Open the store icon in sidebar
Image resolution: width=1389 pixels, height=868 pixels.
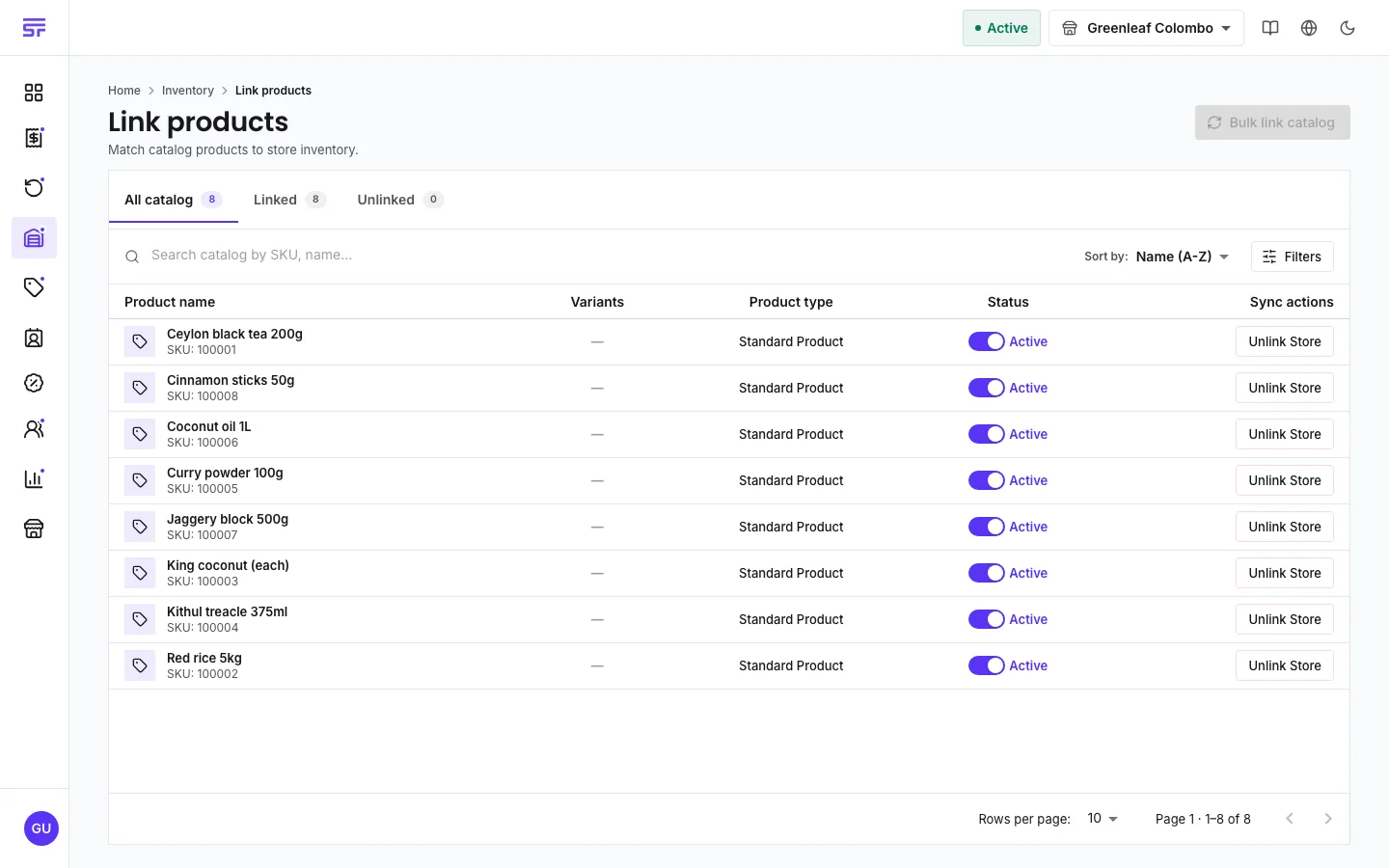(34, 529)
